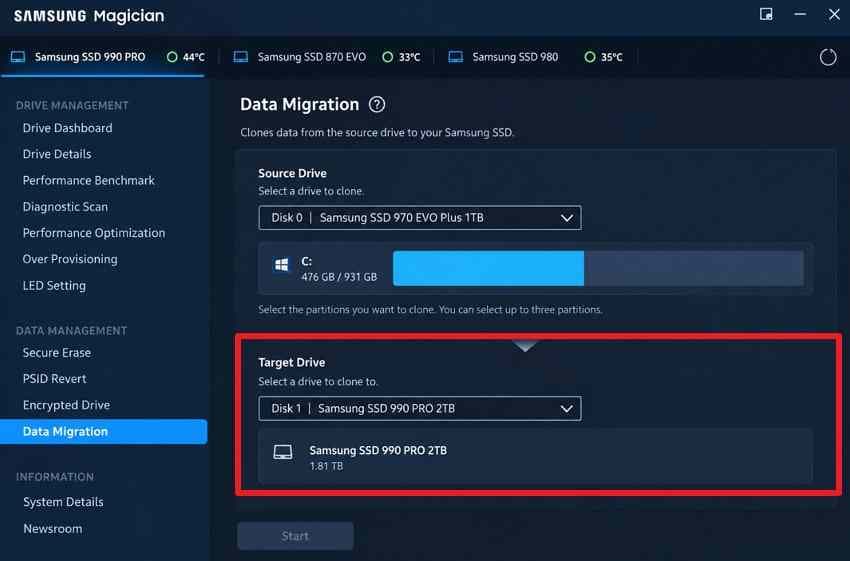Click the 1.81 TB capacity text
The height and width of the screenshot is (561, 850).
click(326, 466)
